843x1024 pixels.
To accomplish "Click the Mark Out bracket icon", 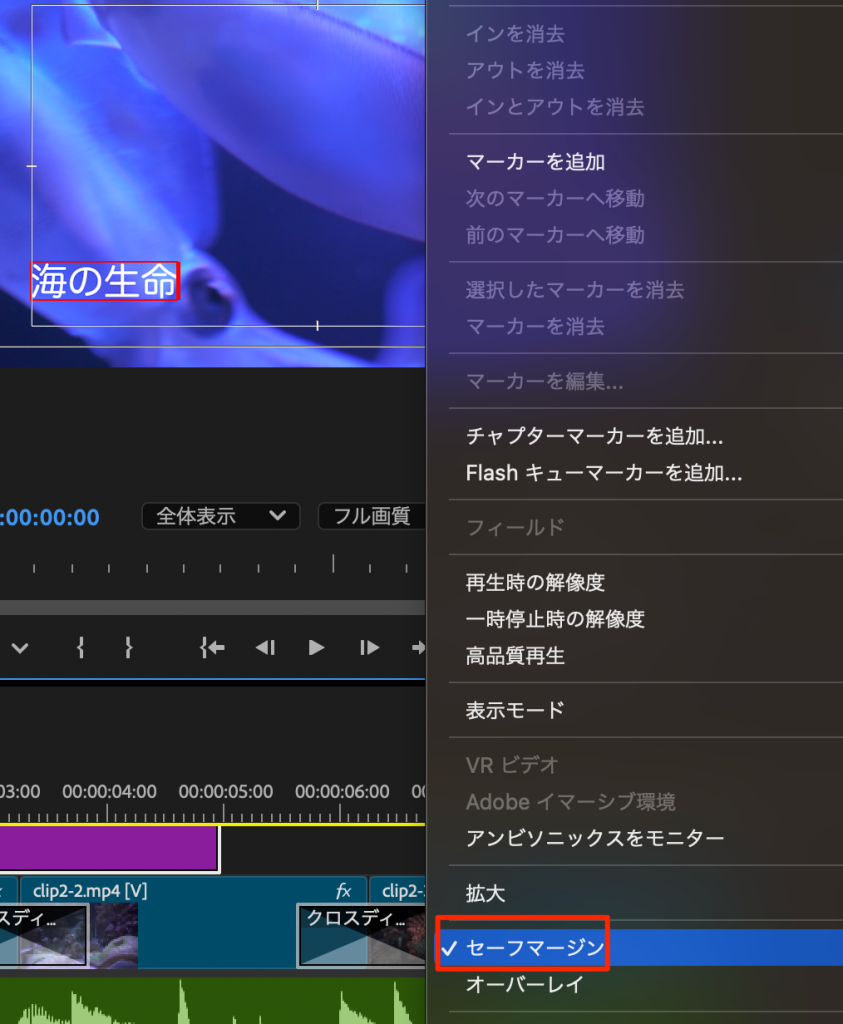I will 128,648.
